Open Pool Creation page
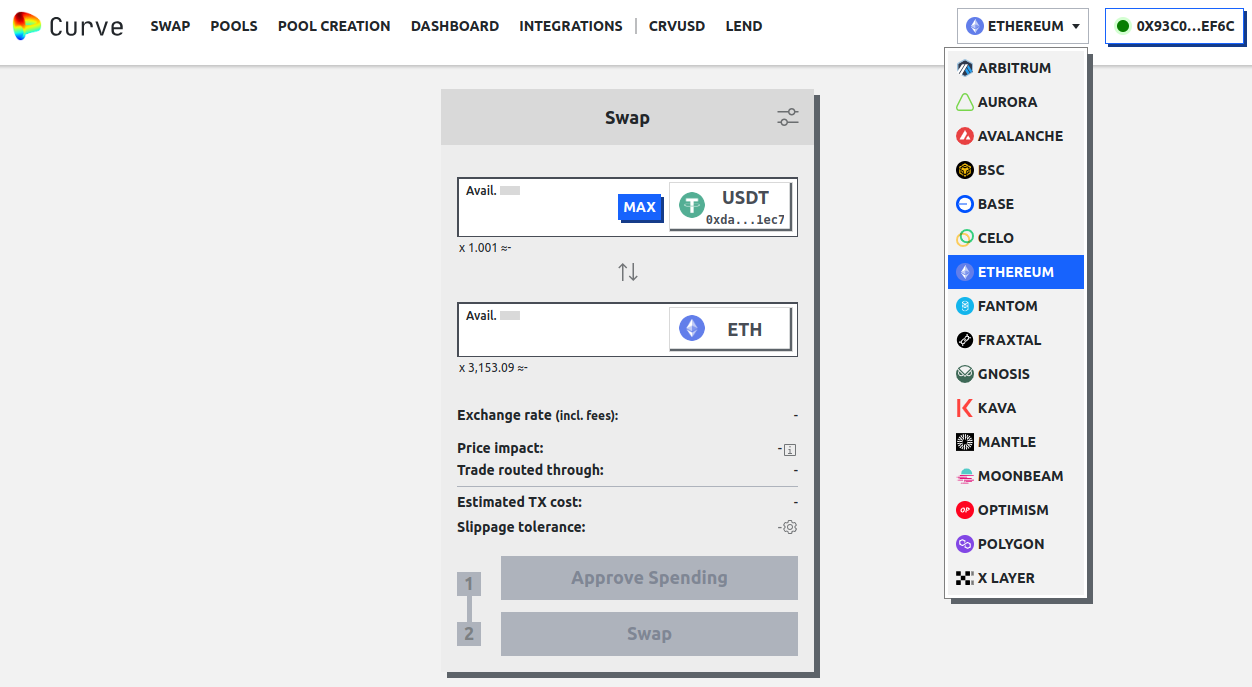1252x687 pixels. pyautogui.click(x=334, y=26)
